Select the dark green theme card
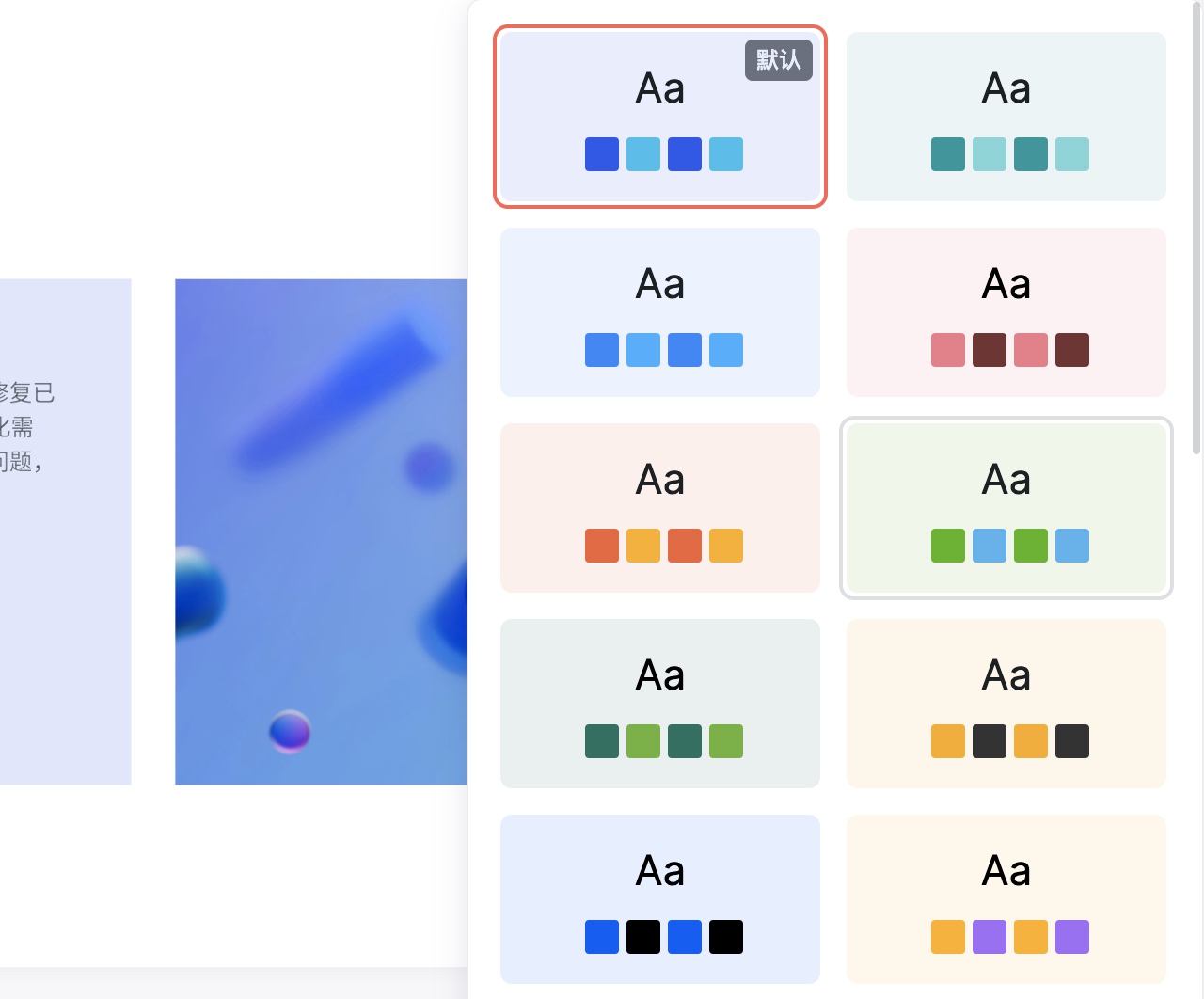This screenshot has height=999, width=1204. (659, 704)
